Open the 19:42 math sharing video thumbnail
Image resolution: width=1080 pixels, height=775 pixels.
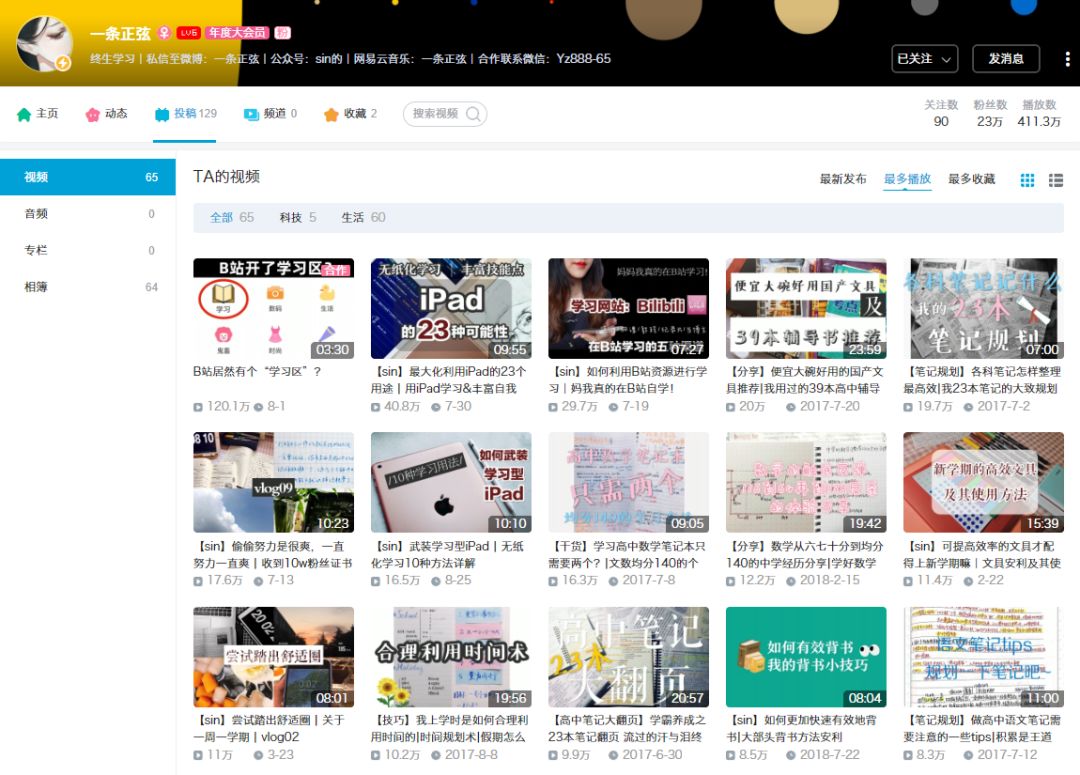(806, 482)
